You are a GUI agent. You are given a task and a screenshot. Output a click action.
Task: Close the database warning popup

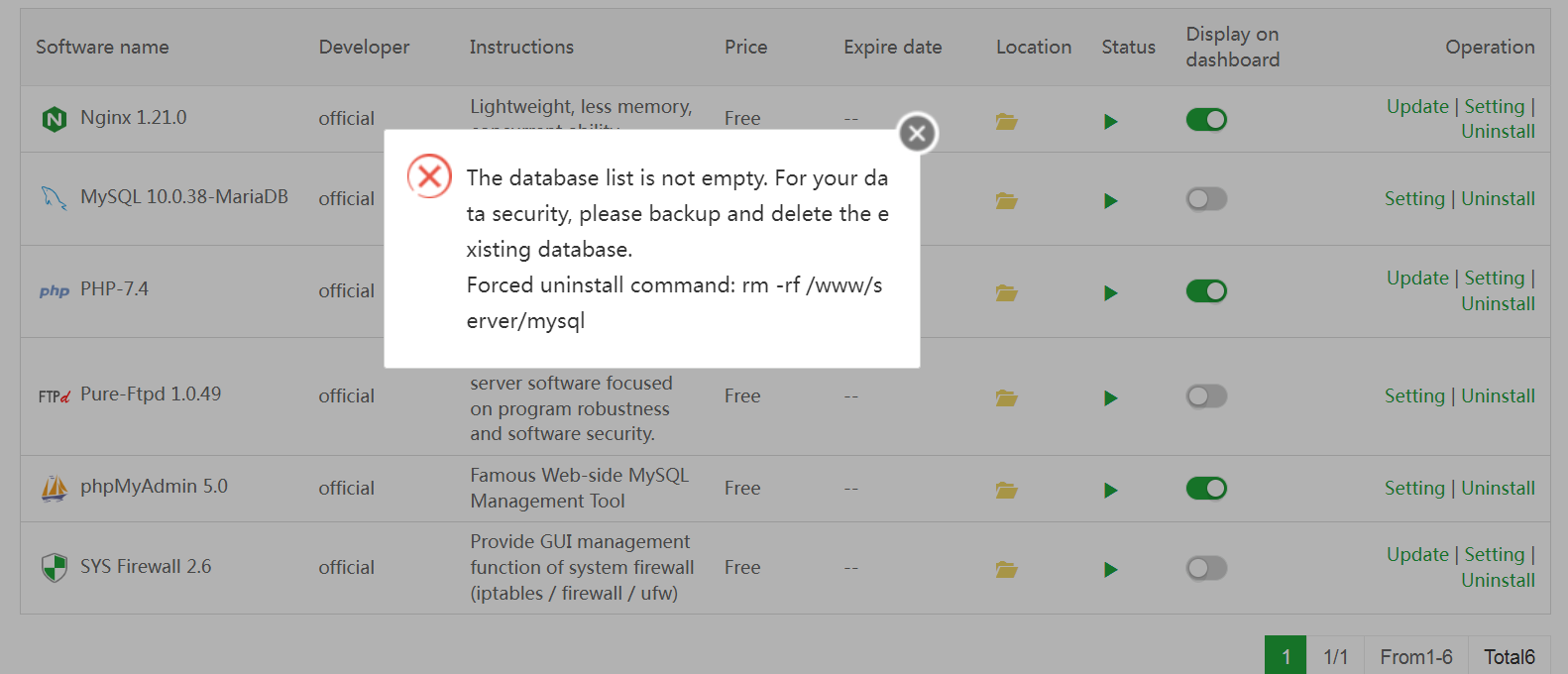point(917,133)
